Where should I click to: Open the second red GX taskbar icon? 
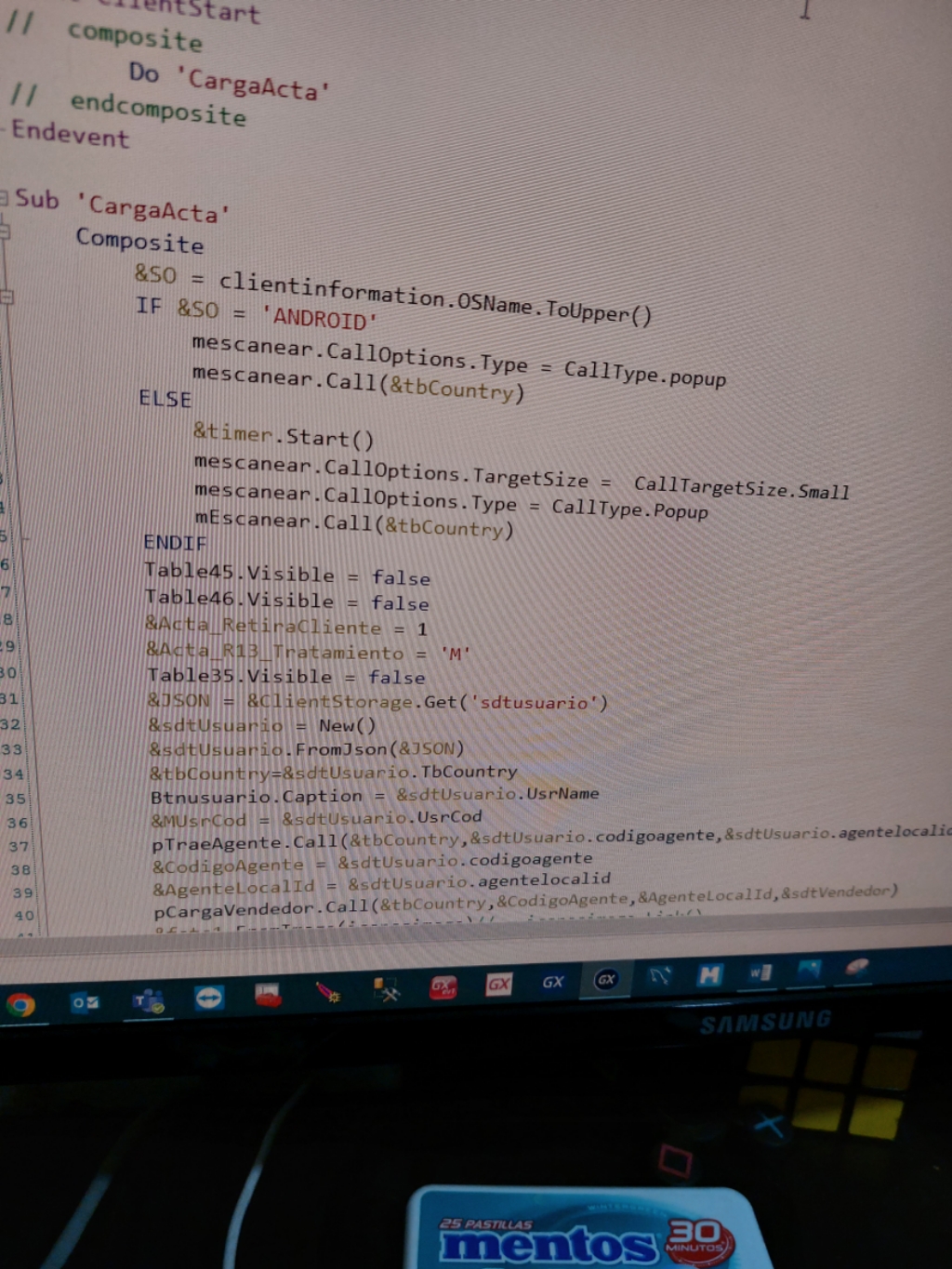click(x=499, y=985)
